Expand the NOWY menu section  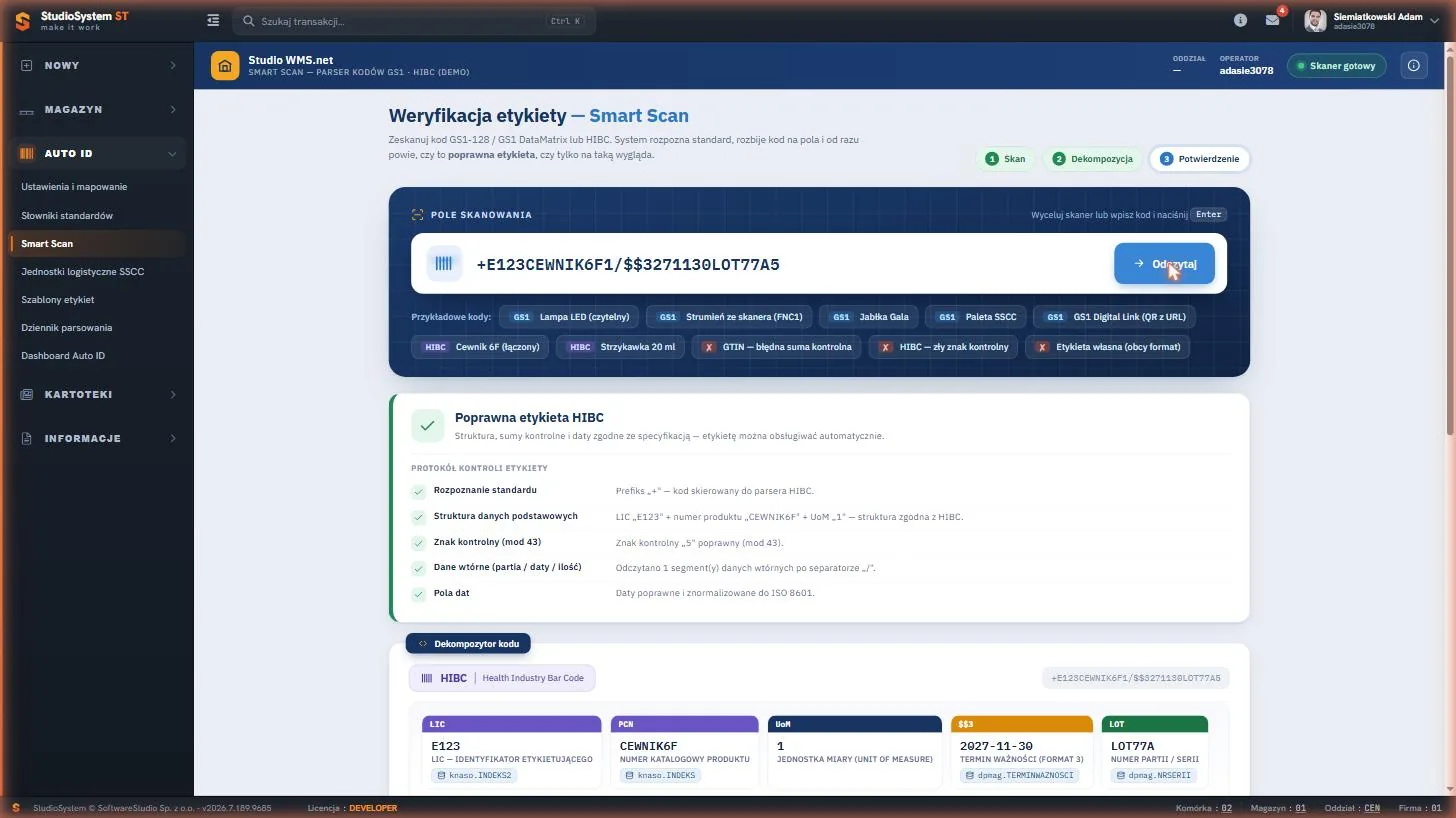pyautogui.click(x=97, y=65)
